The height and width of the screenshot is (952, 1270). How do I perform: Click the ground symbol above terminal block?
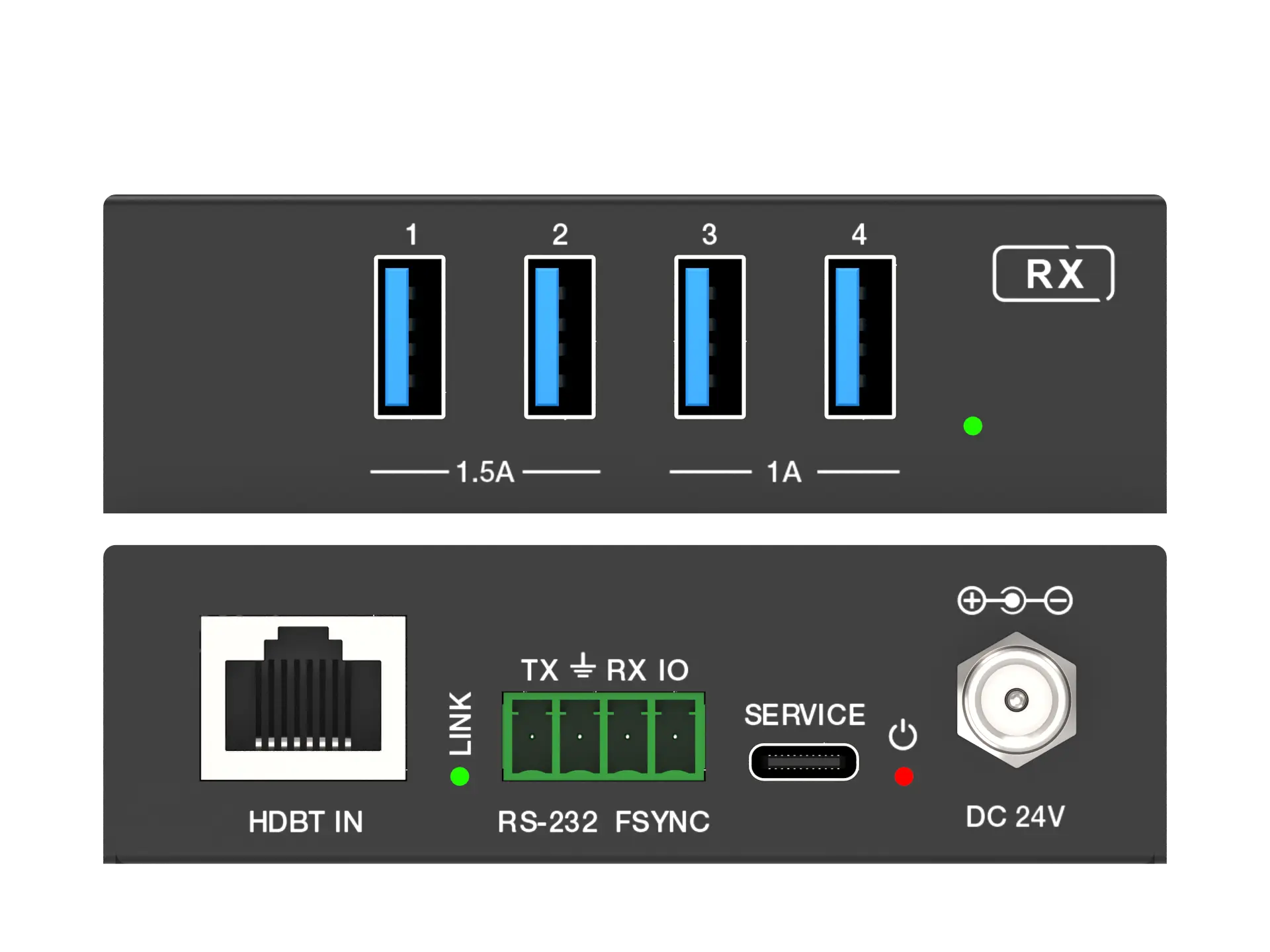coord(583,666)
